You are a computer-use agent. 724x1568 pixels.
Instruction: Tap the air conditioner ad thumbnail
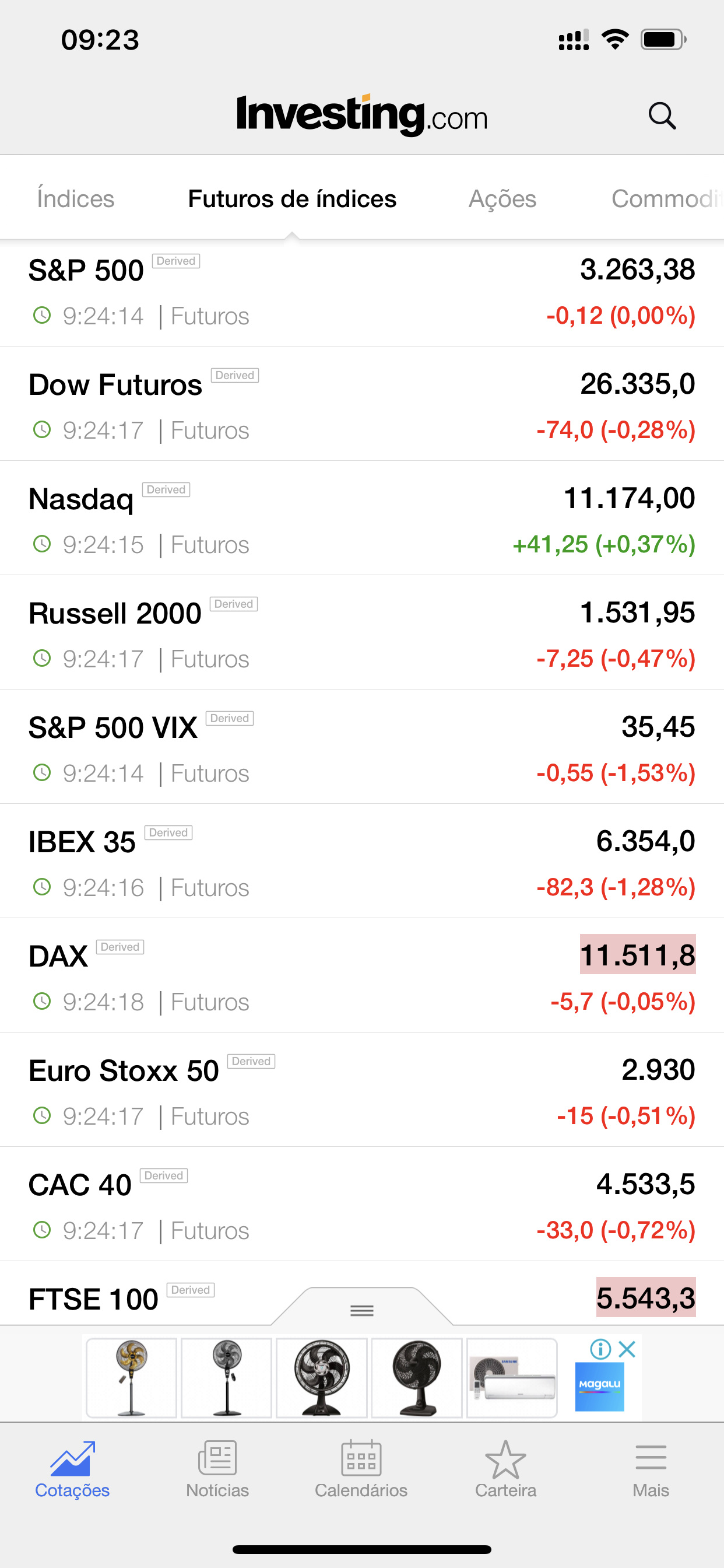click(x=512, y=1378)
